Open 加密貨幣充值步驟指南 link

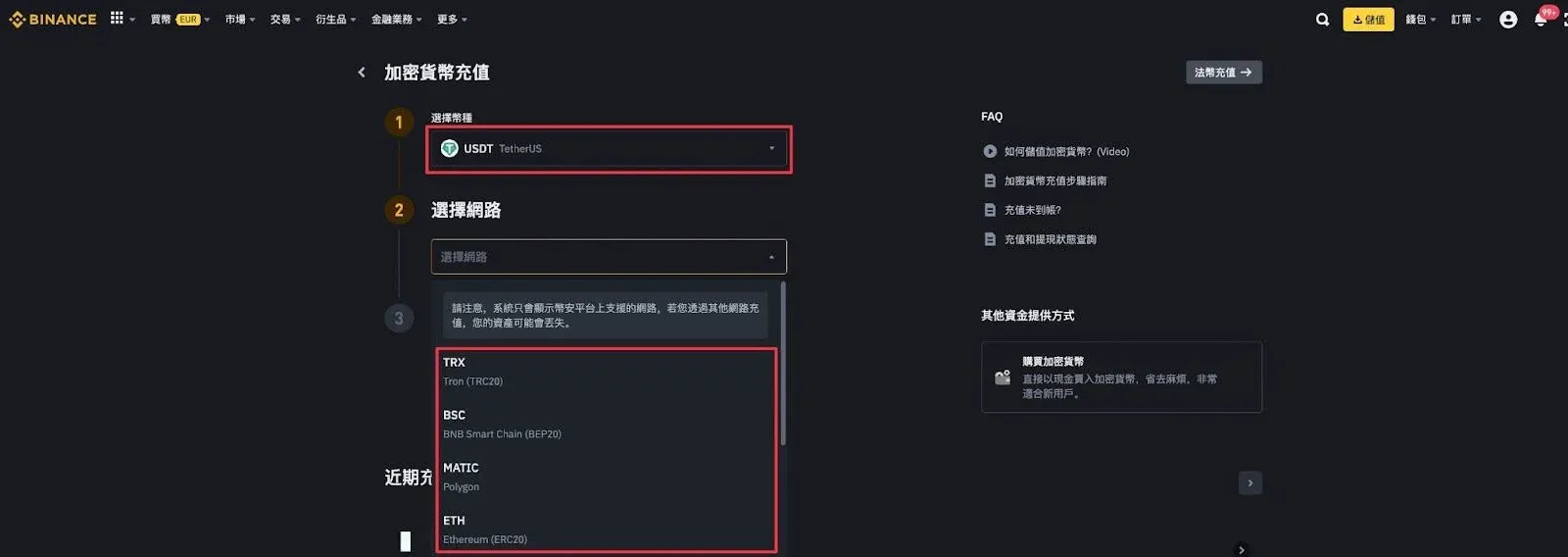coord(1055,181)
